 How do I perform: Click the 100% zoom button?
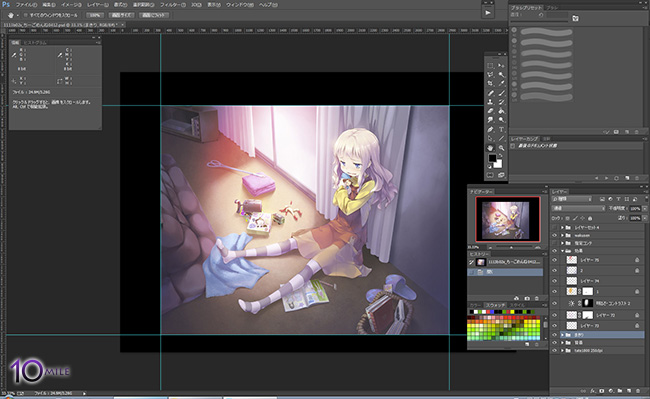pyautogui.click(x=95, y=15)
